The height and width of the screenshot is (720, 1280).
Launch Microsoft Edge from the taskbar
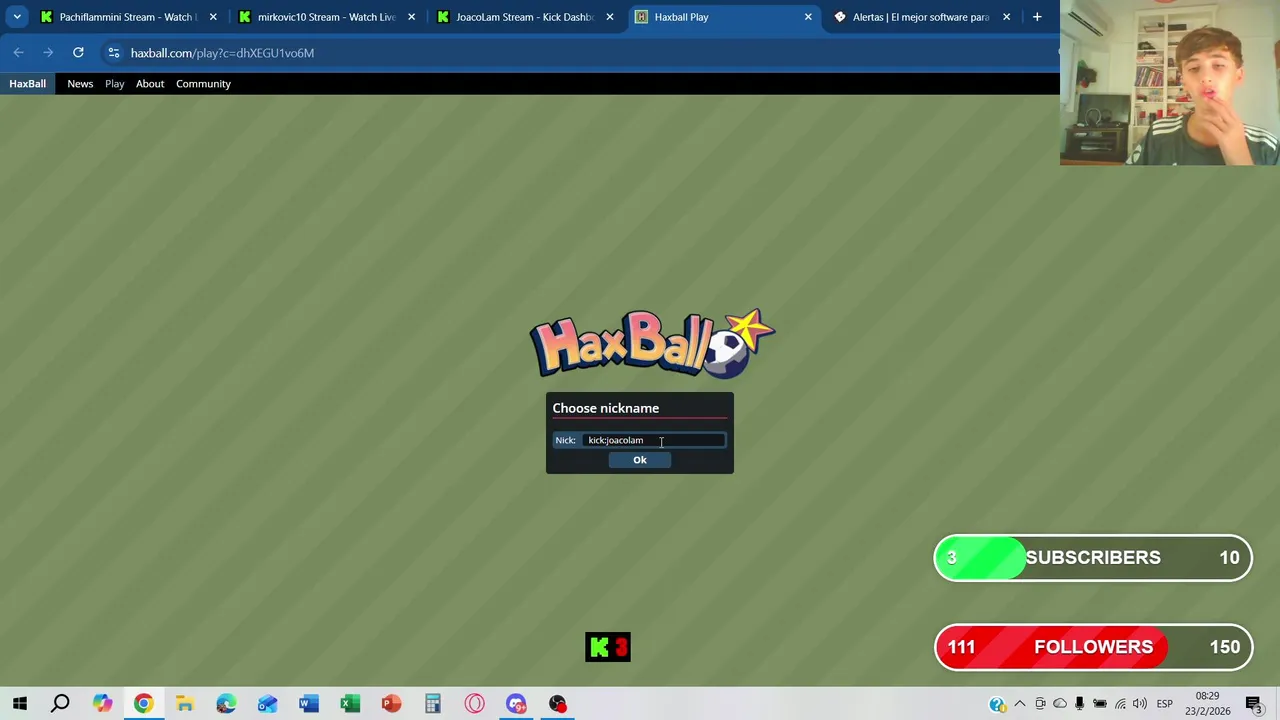[x=226, y=704]
